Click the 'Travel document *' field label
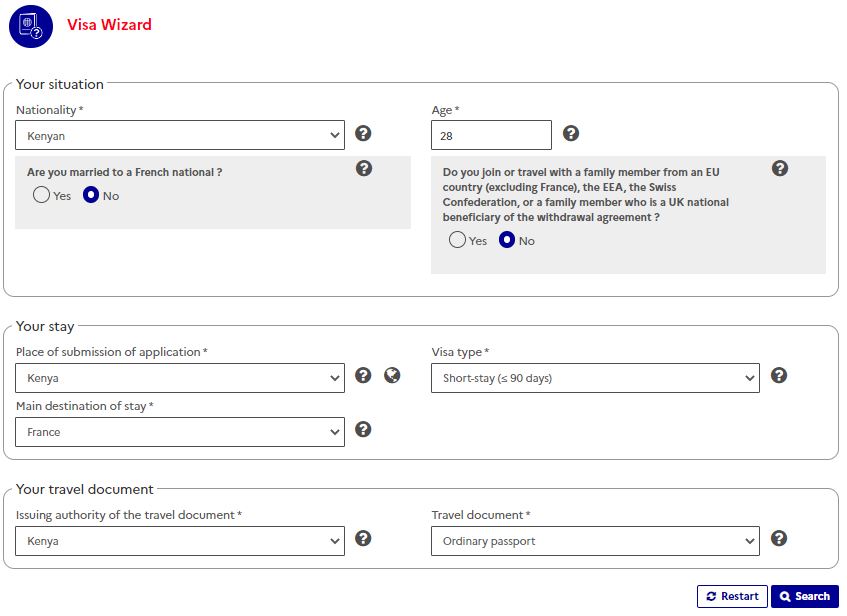Image resolution: width=847 pixels, height=616 pixels. click(x=481, y=515)
